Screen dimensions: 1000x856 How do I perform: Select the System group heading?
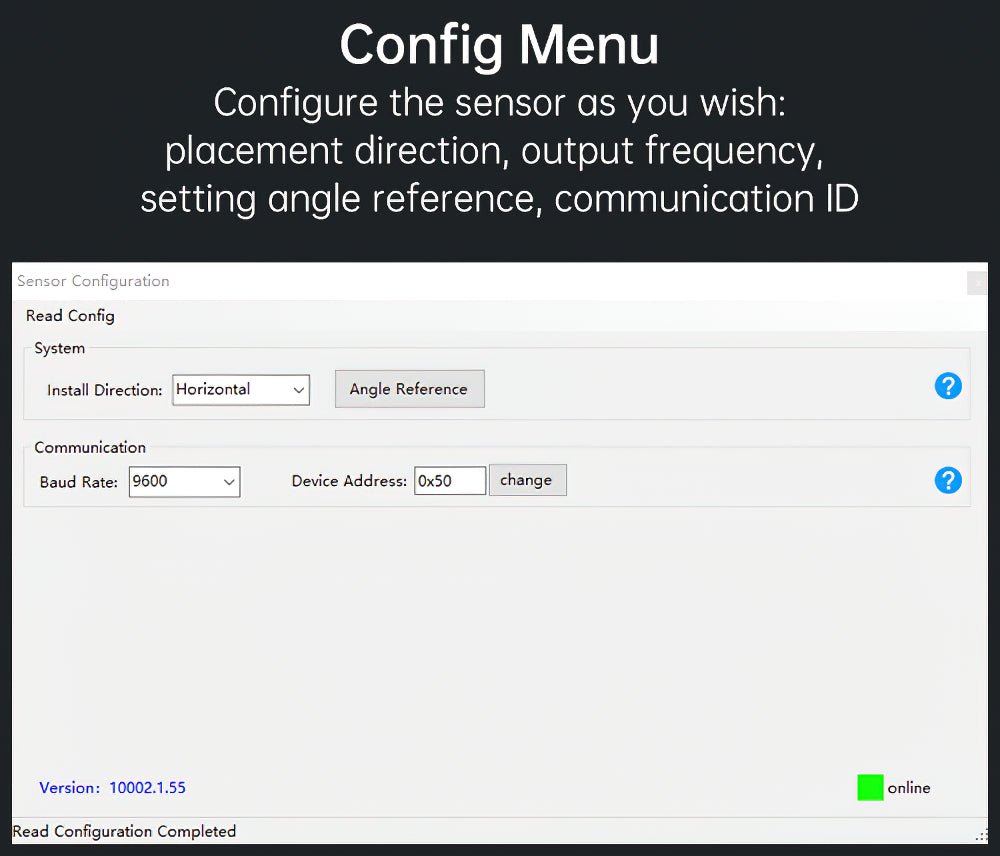point(59,349)
